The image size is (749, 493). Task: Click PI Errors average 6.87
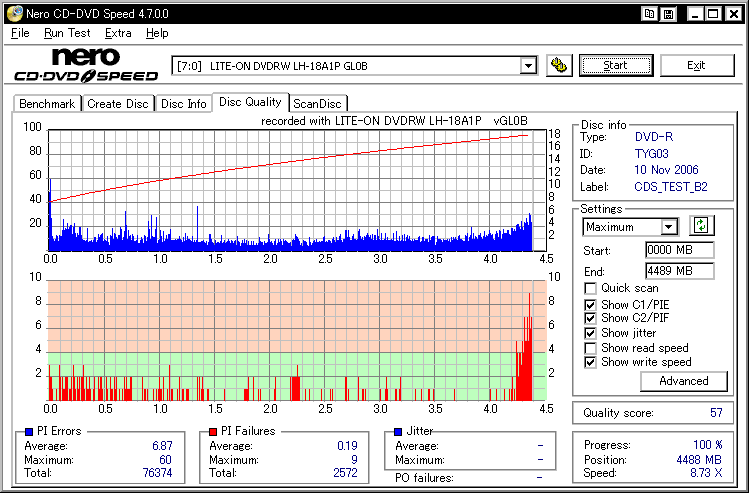click(162, 446)
